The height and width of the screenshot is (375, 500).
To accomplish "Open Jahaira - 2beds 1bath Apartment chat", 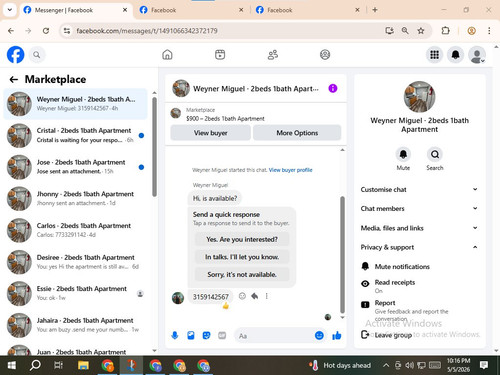I will [75, 325].
